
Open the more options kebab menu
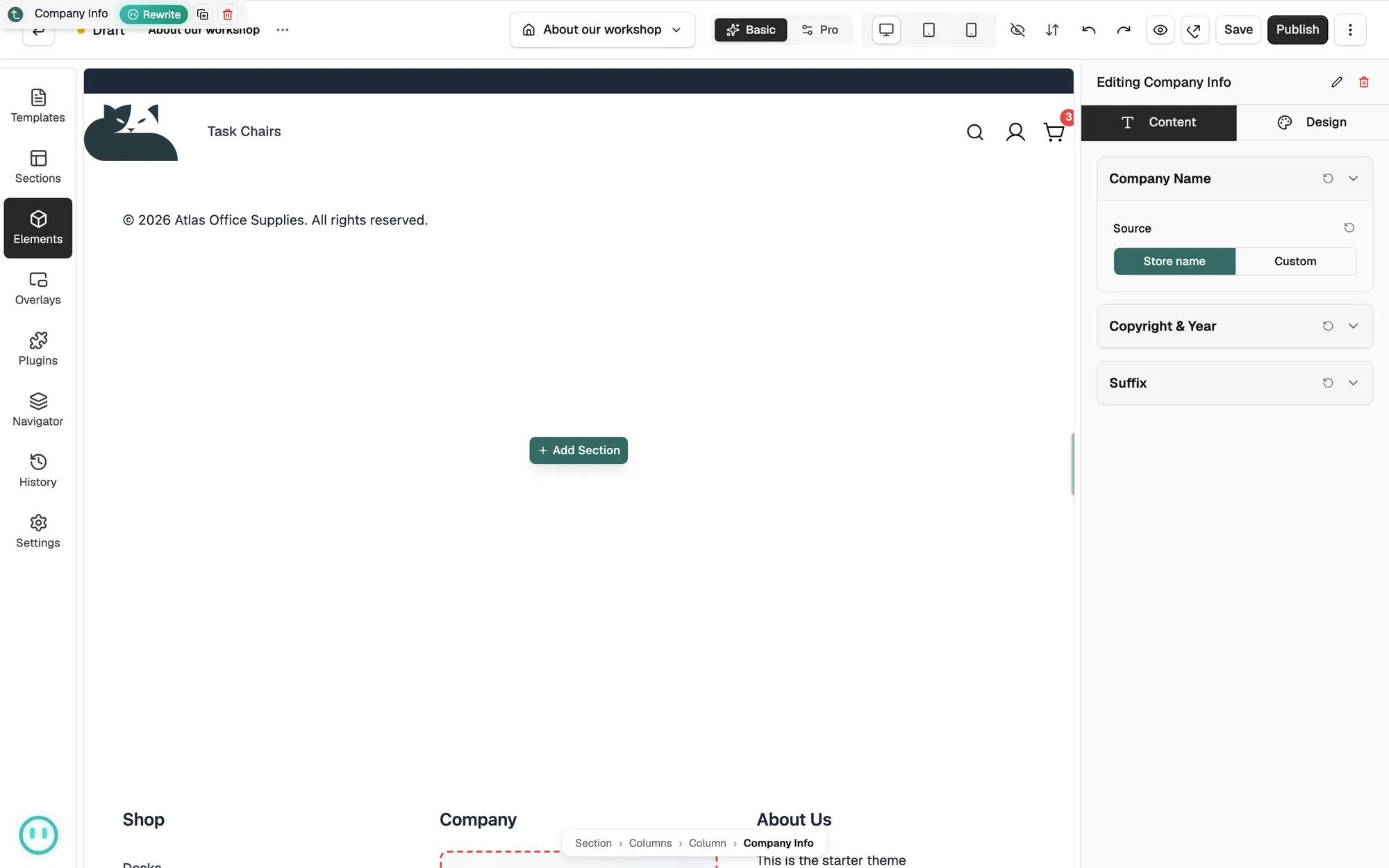click(1350, 30)
